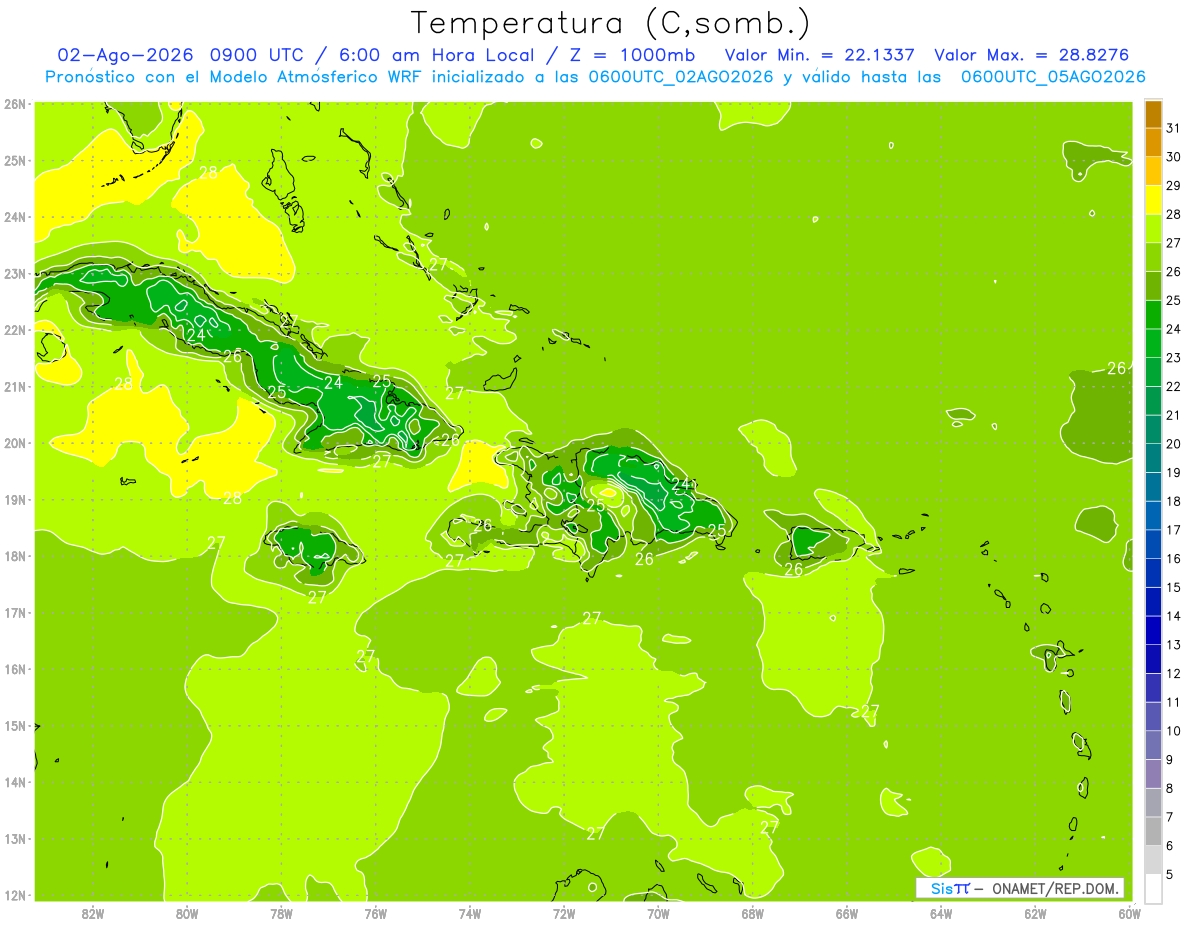The image size is (1200, 927).
Task: Click the orange legend swatch between 30 and 31
Action: click(1153, 142)
